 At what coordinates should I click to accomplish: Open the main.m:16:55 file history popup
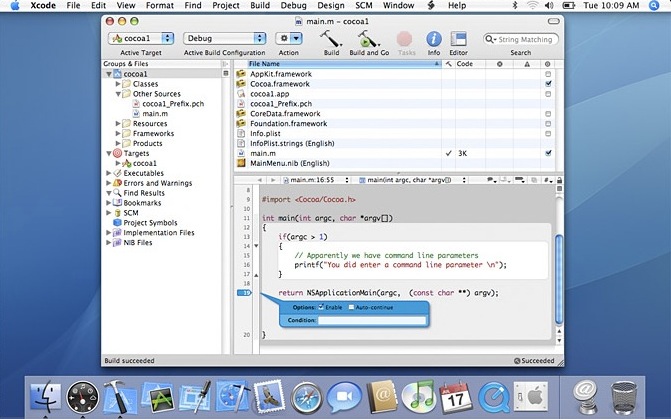point(315,180)
